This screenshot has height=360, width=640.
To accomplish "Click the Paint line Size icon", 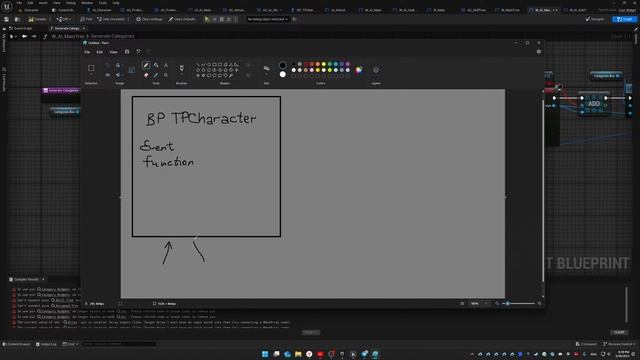I will [x=267, y=68].
